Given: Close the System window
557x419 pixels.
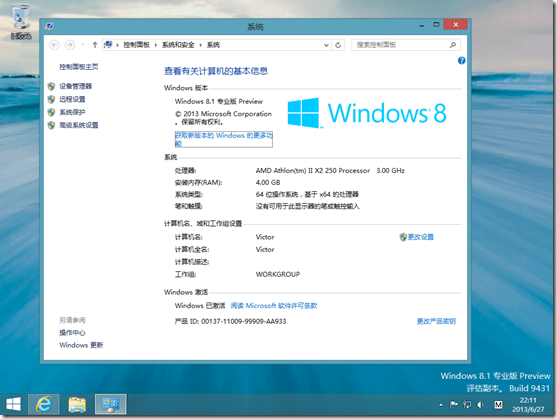Looking at the screenshot, I should point(456,25).
